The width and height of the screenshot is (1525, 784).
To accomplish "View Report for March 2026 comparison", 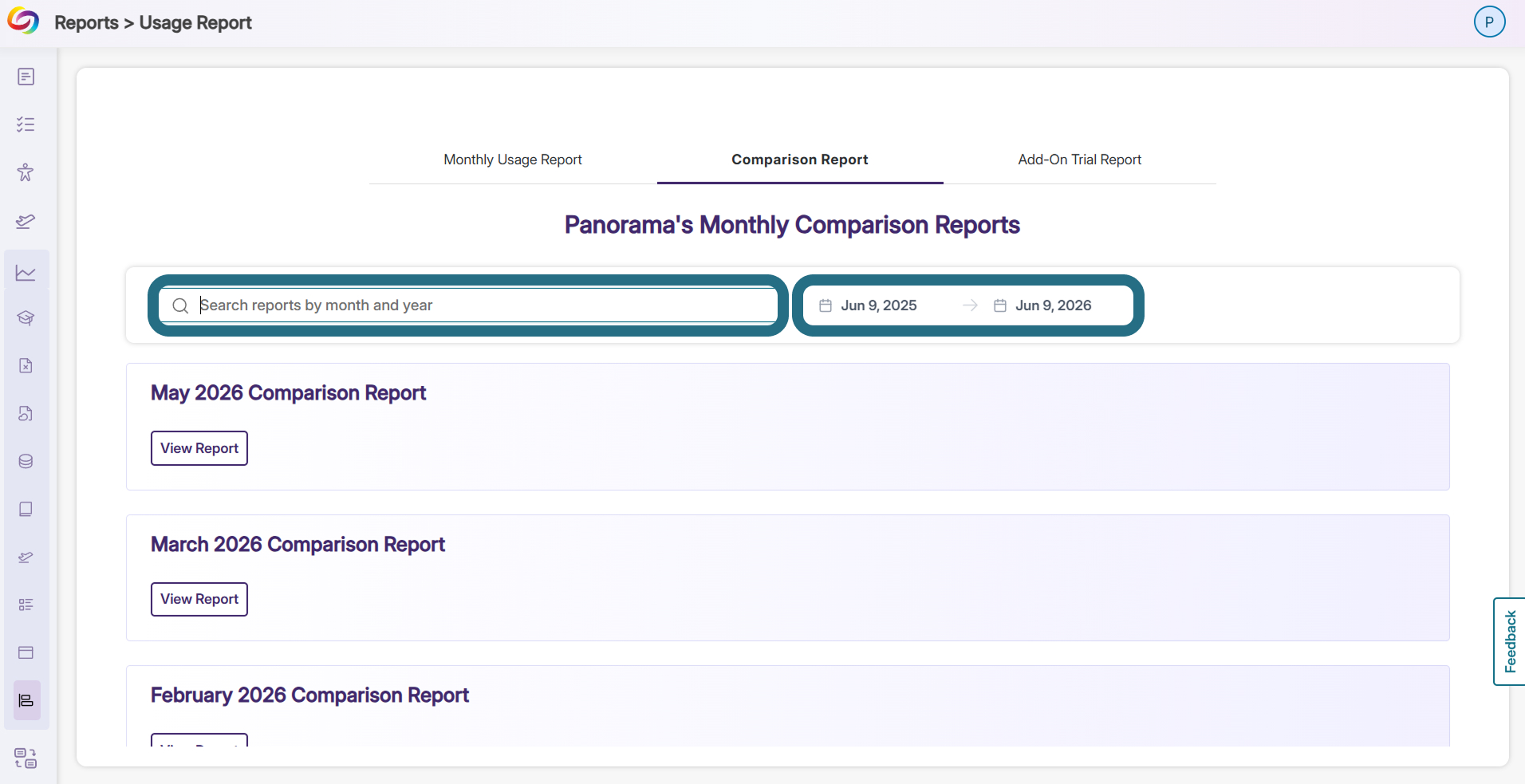I will click(x=199, y=599).
